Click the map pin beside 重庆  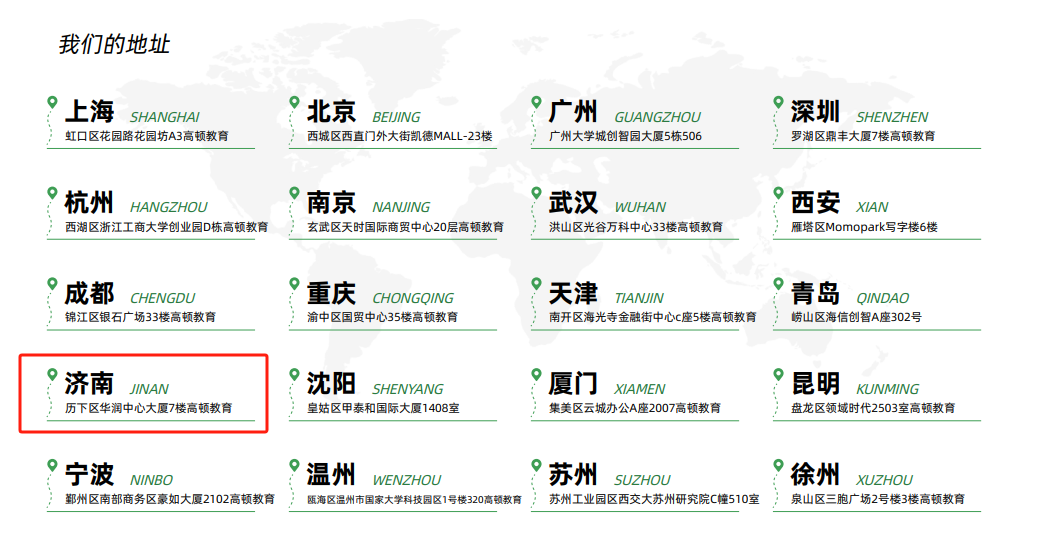(x=294, y=283)
